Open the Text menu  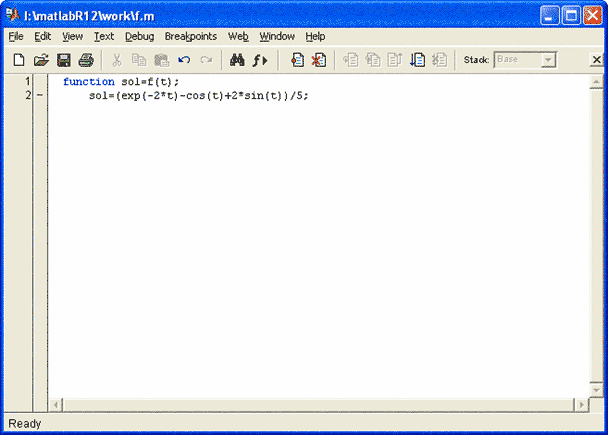(104, 36)
